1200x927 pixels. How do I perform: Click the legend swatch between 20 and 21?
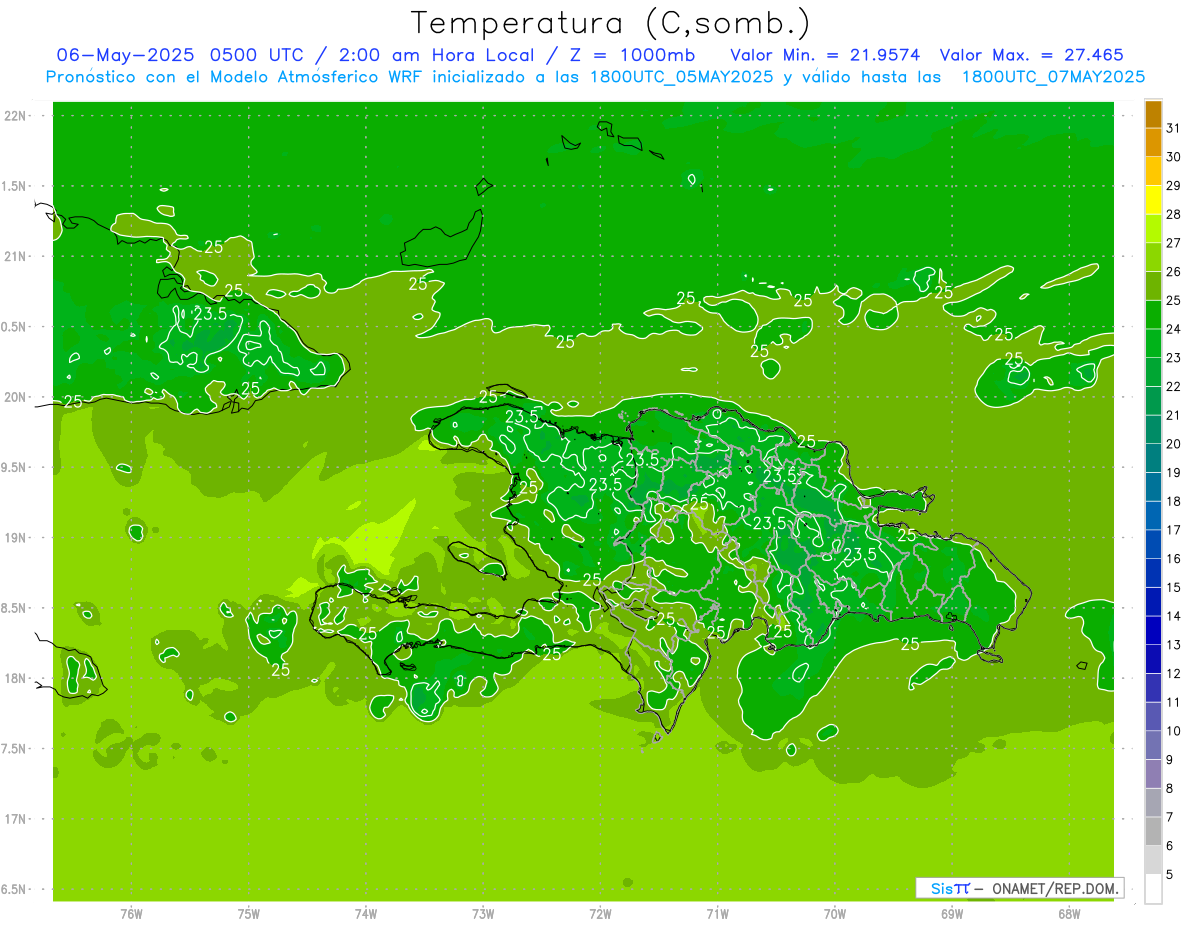1153,430
